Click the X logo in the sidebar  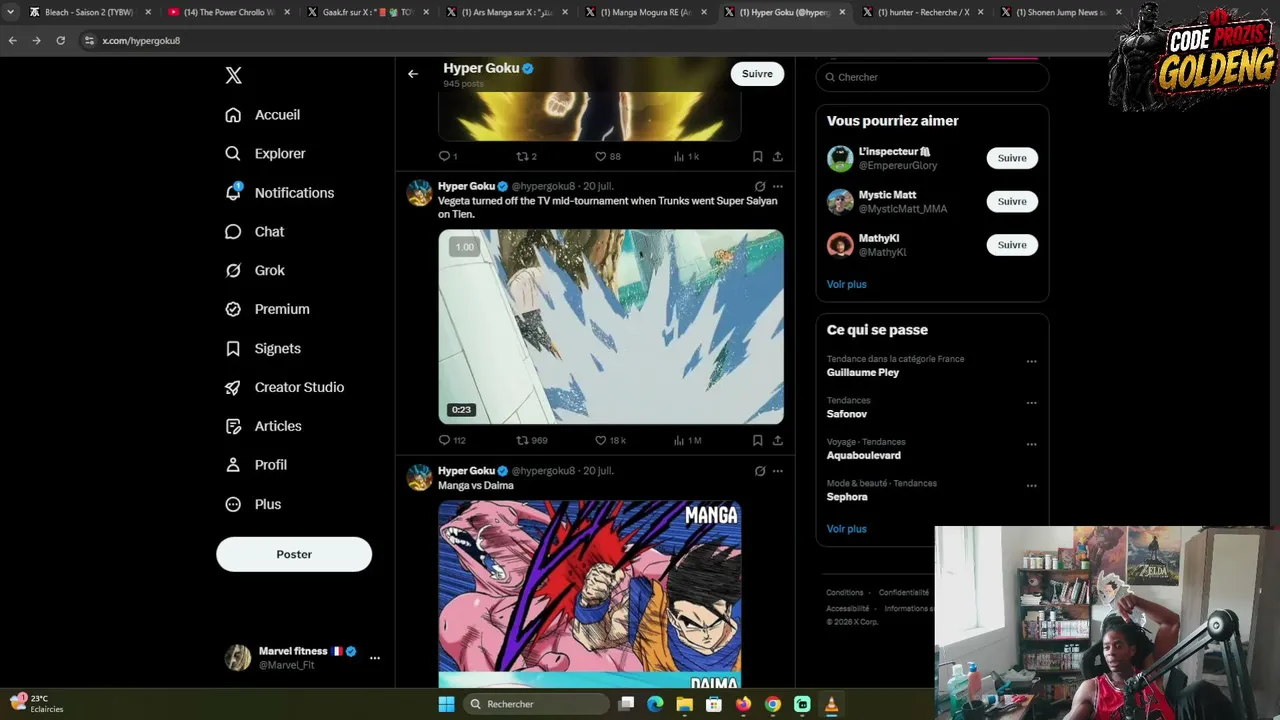point(233,75)
